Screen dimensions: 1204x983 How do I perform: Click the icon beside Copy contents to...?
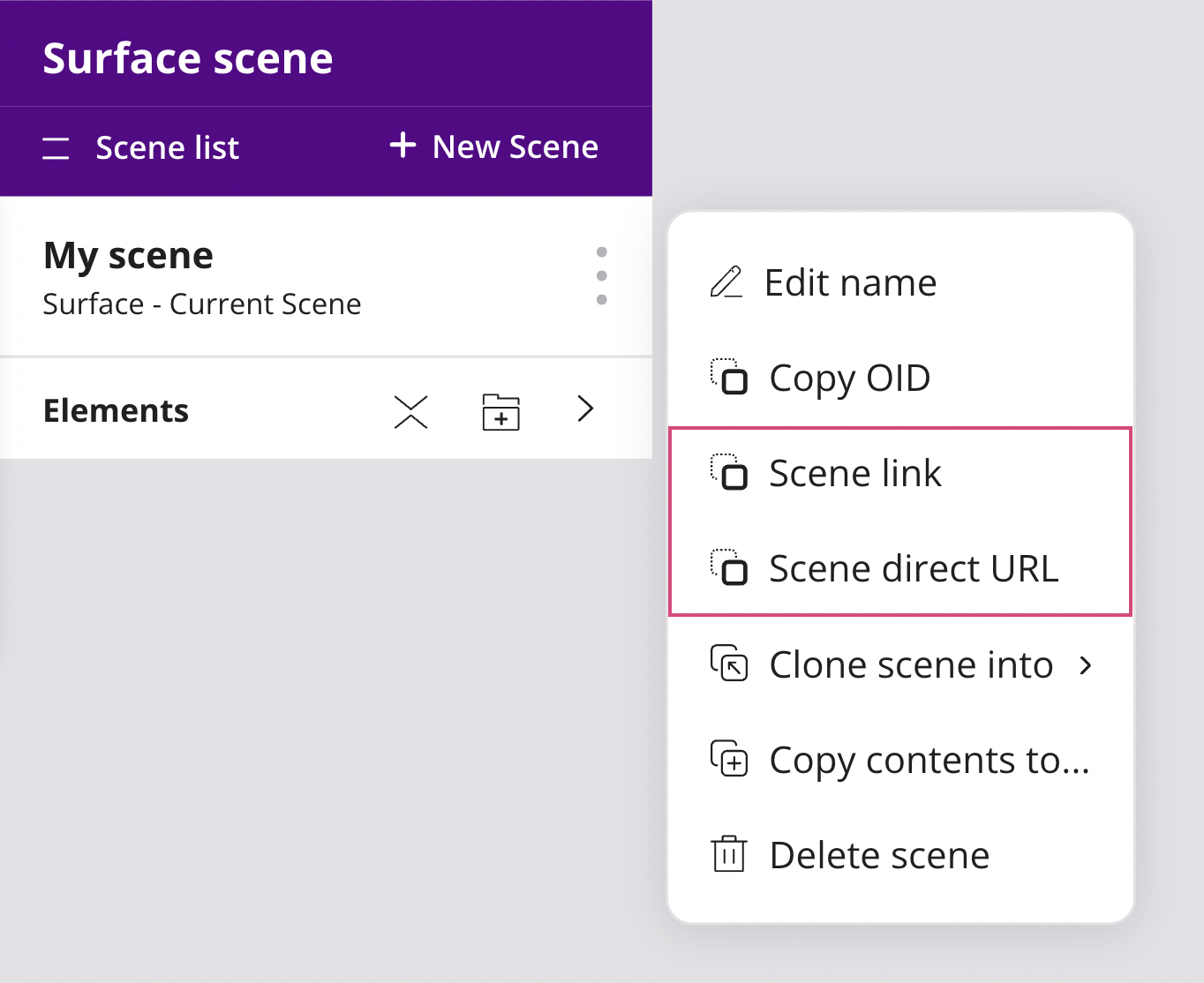pos(729,759)
